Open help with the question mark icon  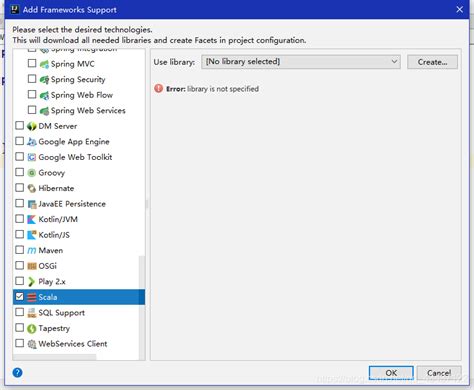[17, 372]
